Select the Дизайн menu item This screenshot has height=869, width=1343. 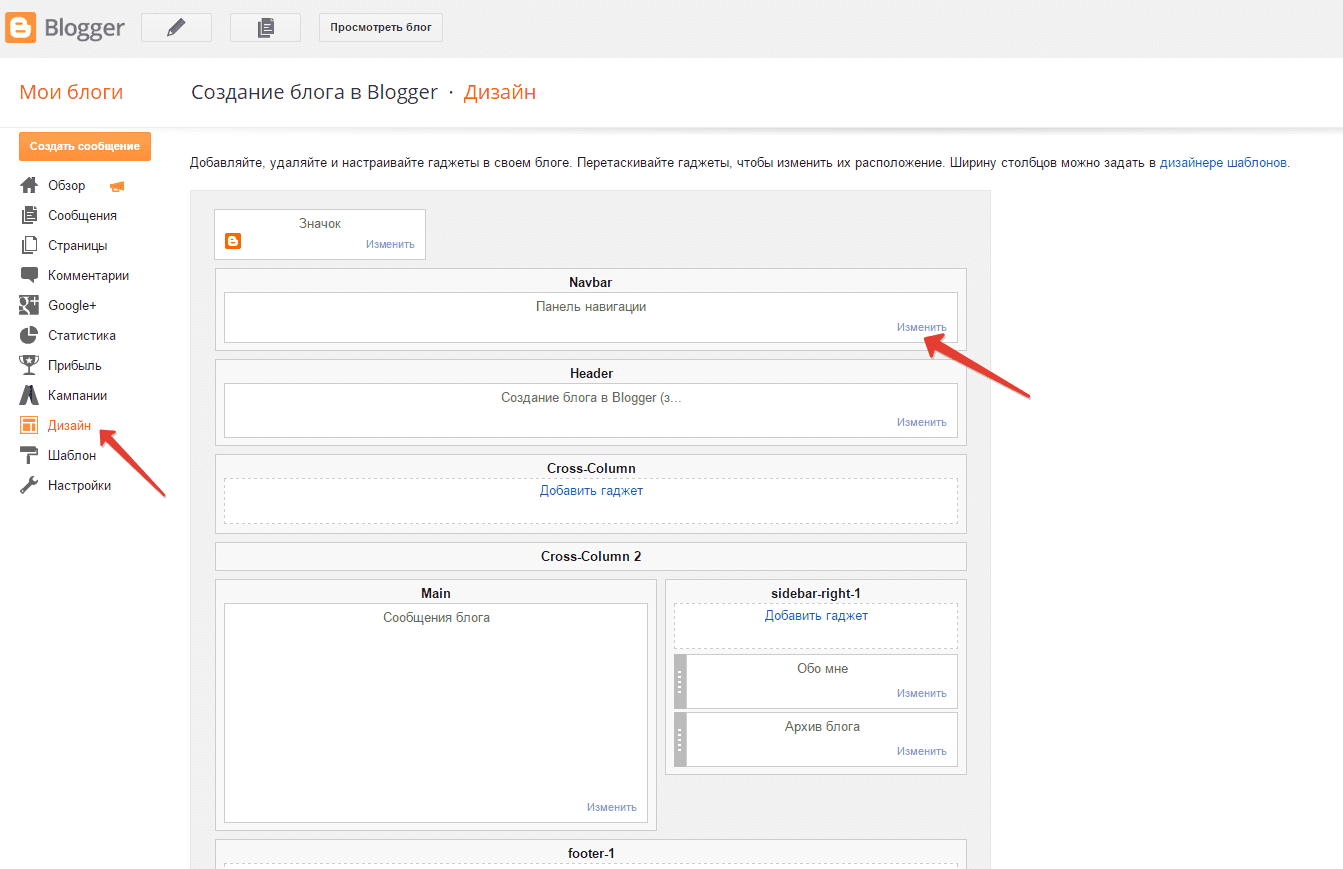click(x=69, y=425)
